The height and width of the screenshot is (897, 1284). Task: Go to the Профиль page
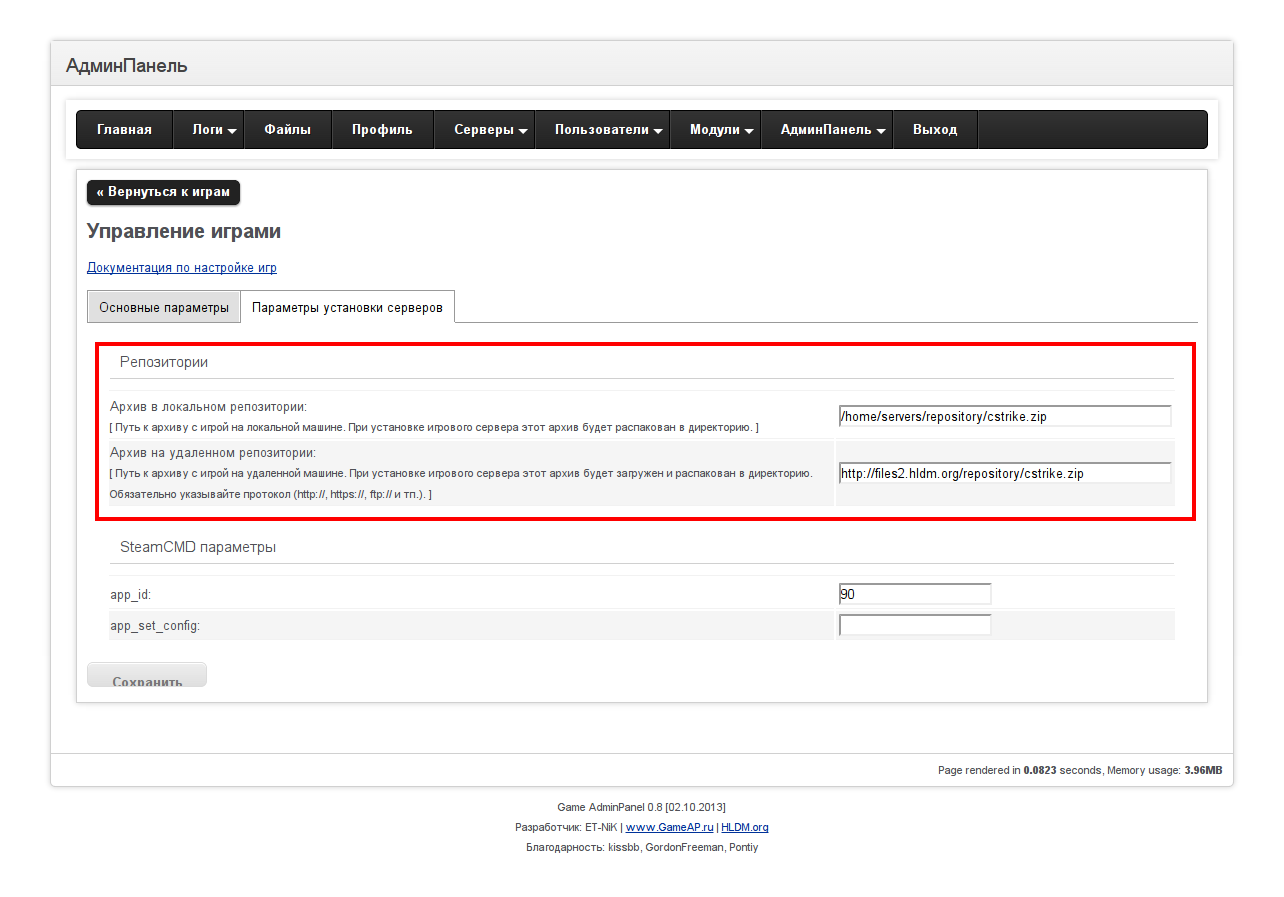click(x=382, y=130)
